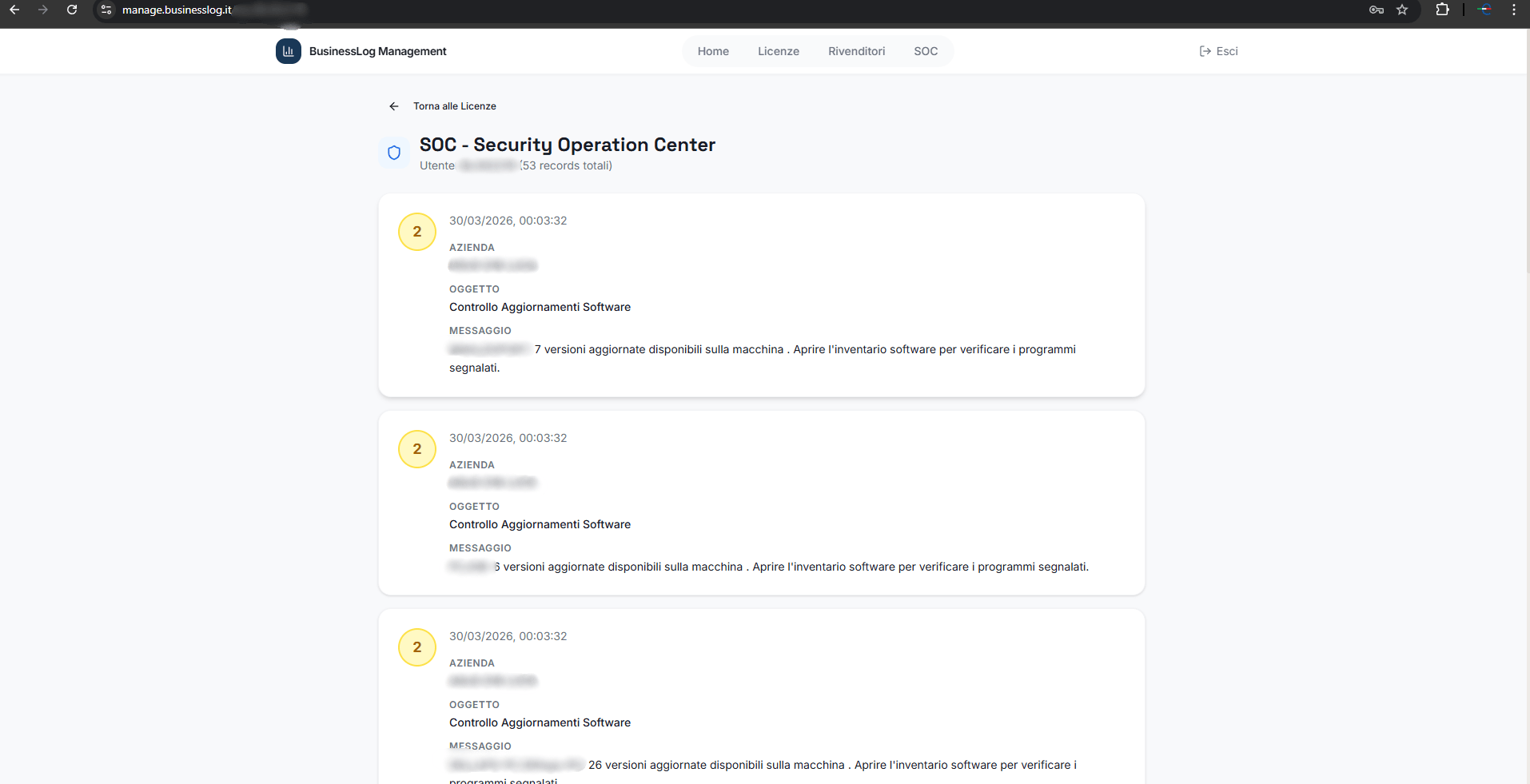The image size is (1530, 784).
Task: Click the Torna alle Licenze link
Action: (454, 105)
